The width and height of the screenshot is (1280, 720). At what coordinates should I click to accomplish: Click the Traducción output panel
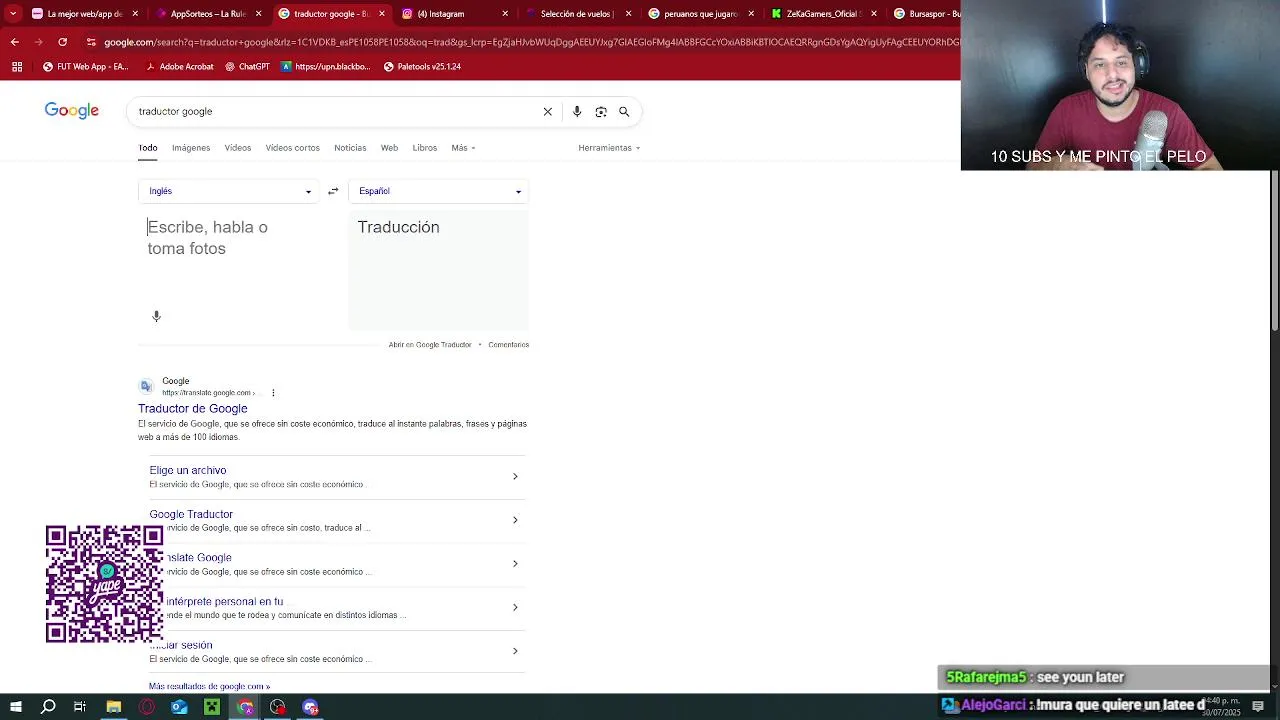pyautogui.click(x=438, y=270)
